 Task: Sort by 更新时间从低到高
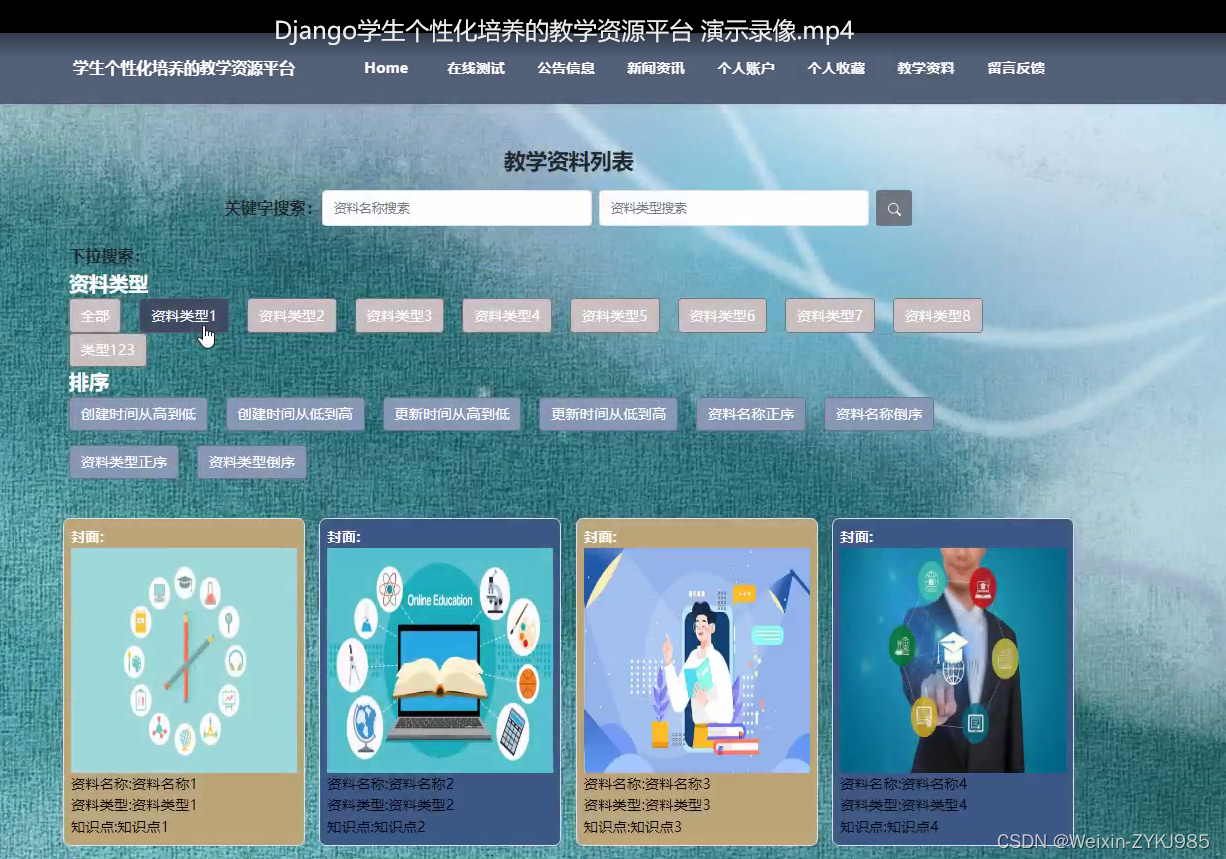[x=609, y=414]
